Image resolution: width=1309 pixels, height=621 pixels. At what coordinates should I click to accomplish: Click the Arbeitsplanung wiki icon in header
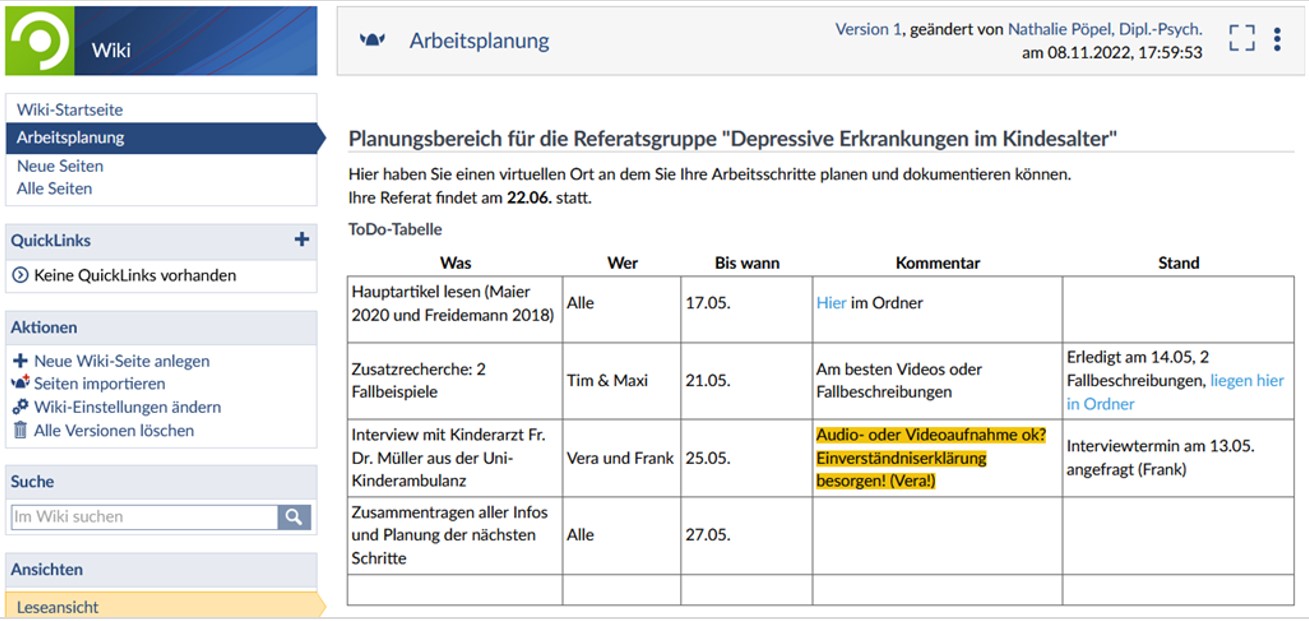[x=372, y=41]
